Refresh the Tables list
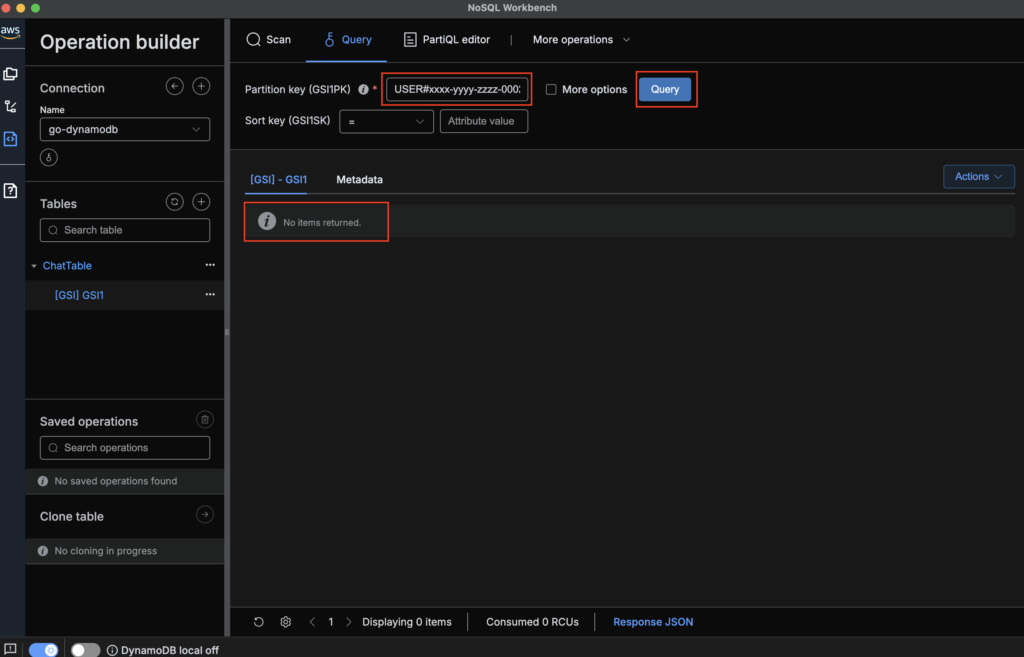This screenshot has width=1024, height=657. pyautogui.click(x=175, y=202)
